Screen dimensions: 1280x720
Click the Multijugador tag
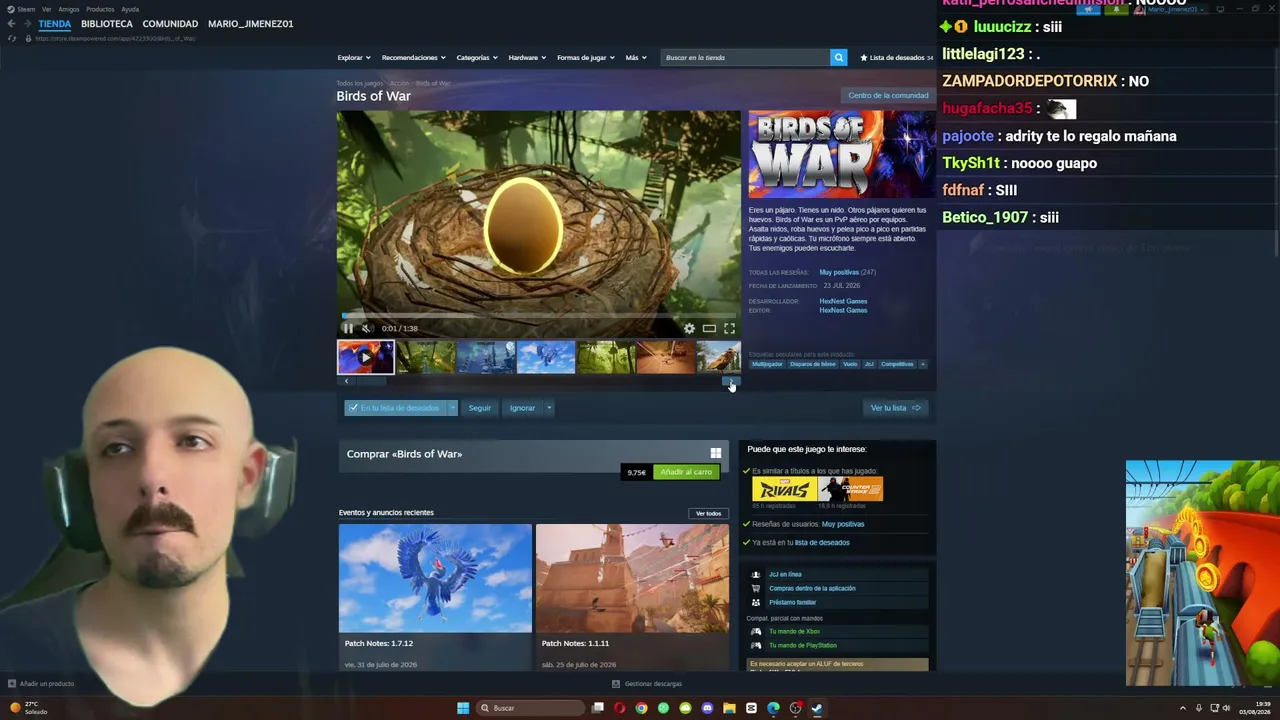point(767,364)
